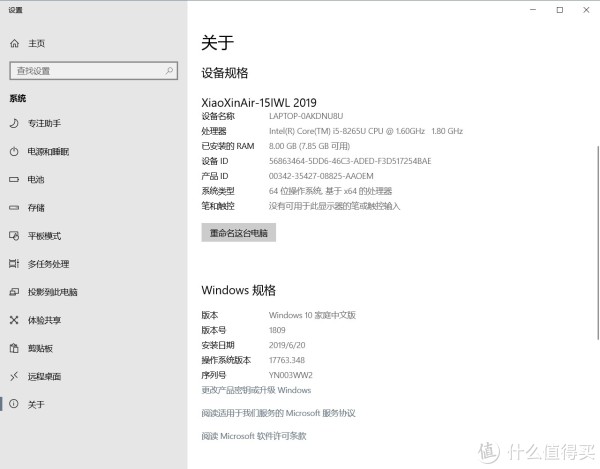Click install date 2019/6/20

(x=287, y=345)
